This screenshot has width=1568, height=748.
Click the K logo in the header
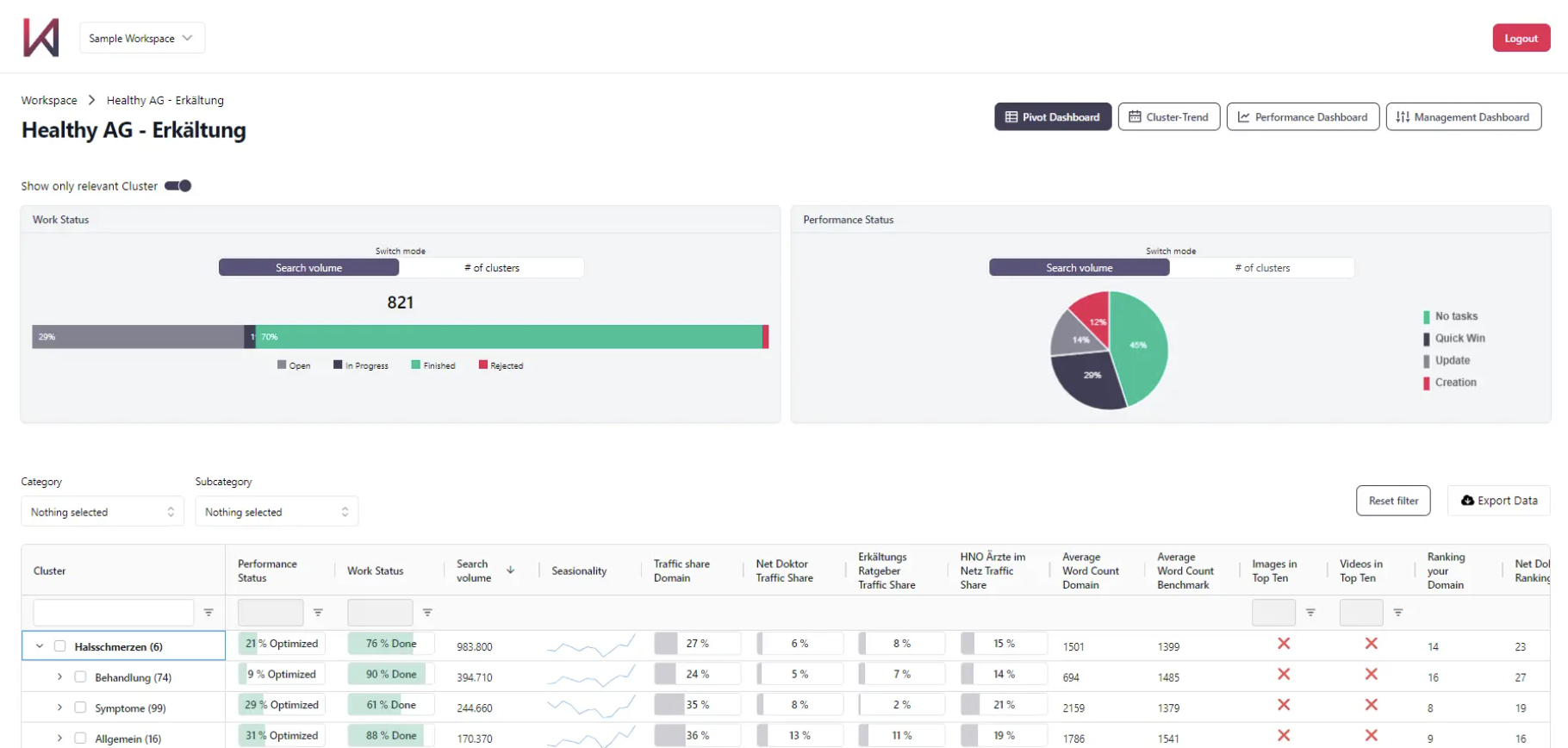[40, 38]
